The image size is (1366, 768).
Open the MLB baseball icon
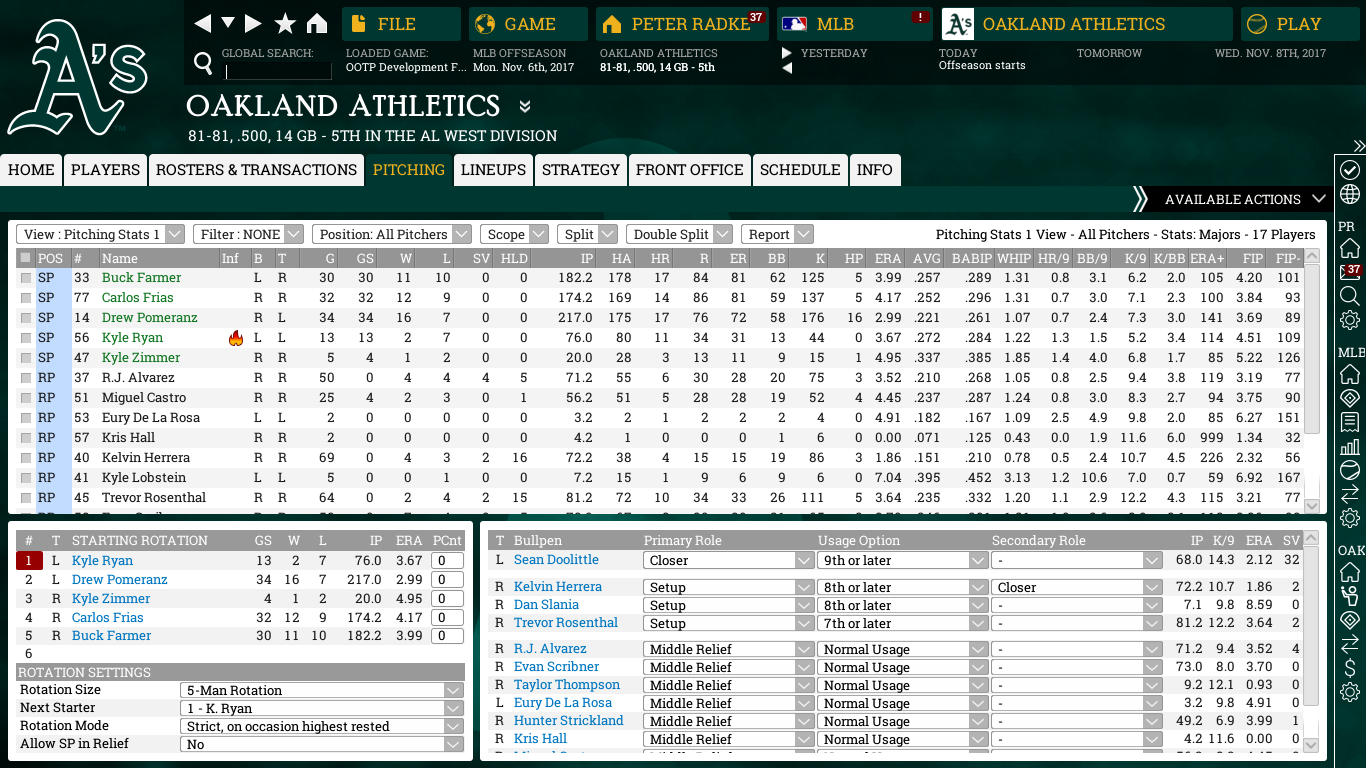[x=1350, y=470]
